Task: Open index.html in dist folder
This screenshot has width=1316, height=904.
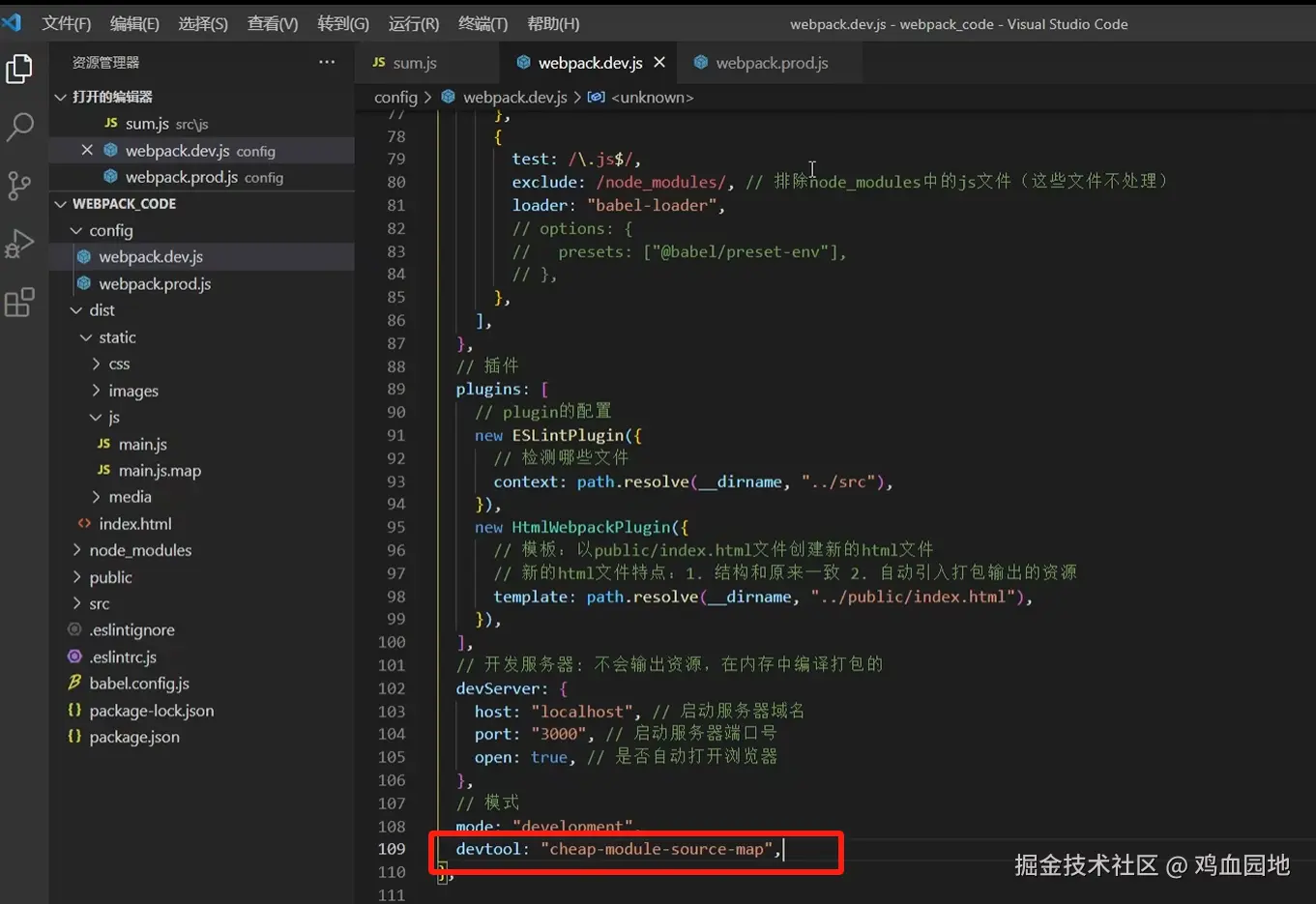Action: pyautogui.click(x=203, y=523)
